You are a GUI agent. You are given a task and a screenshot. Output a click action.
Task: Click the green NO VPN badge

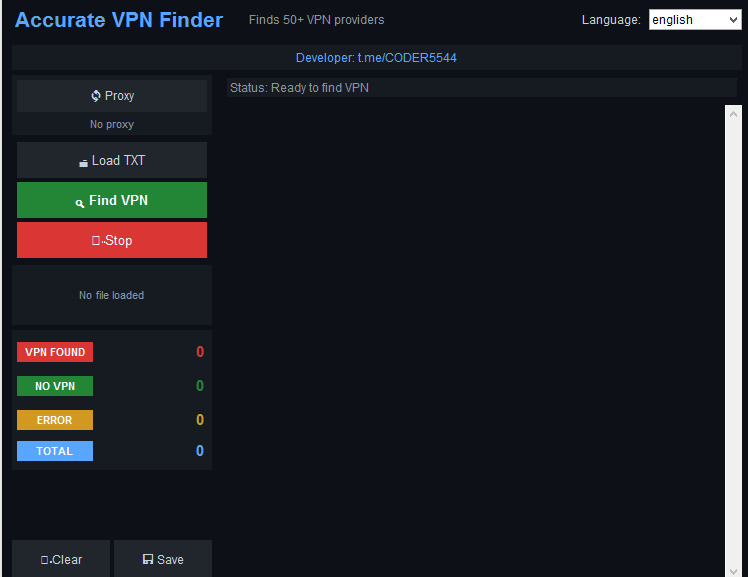coord(55,386)
